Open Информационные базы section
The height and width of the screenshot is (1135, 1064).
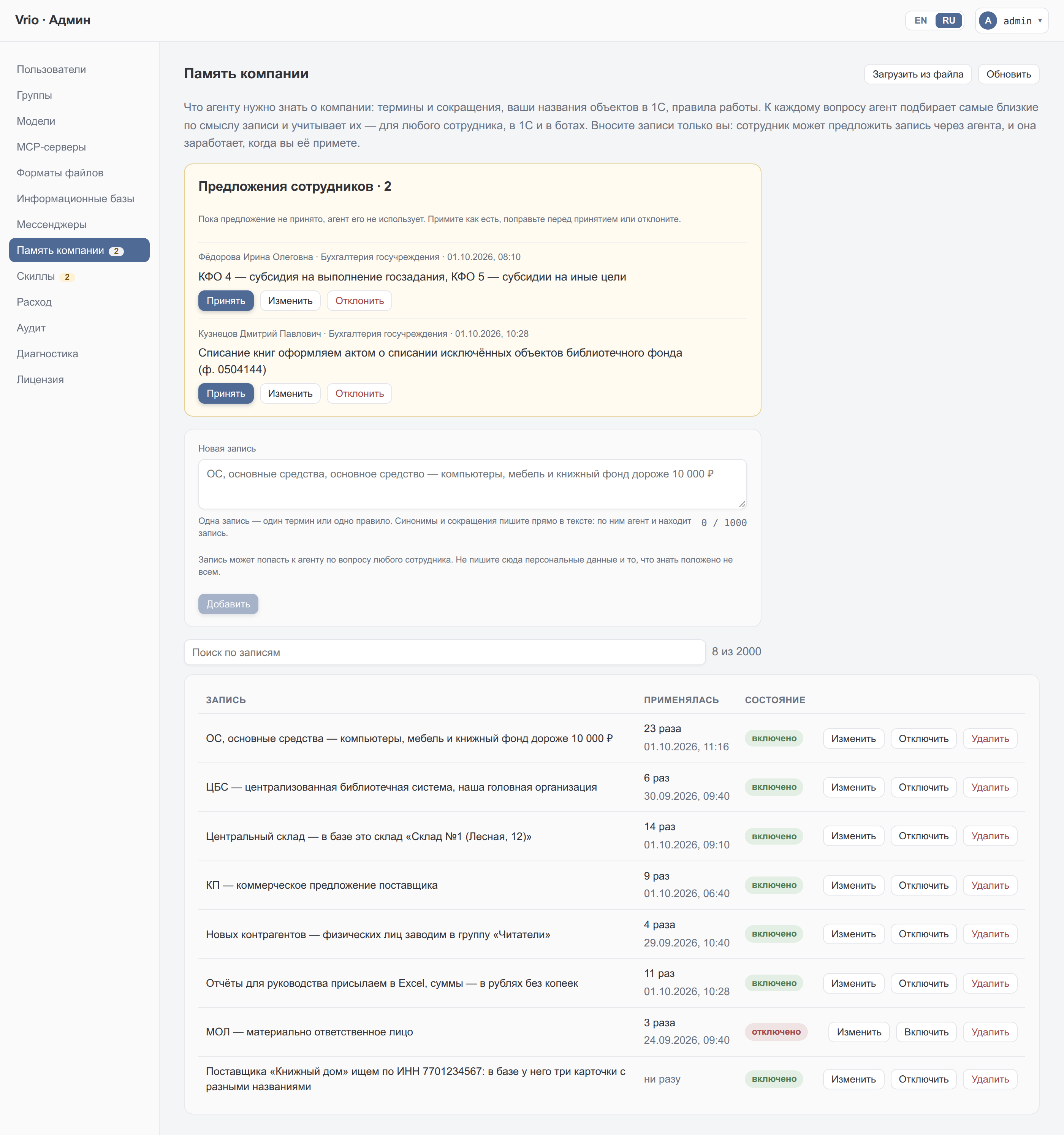[79, 199]
